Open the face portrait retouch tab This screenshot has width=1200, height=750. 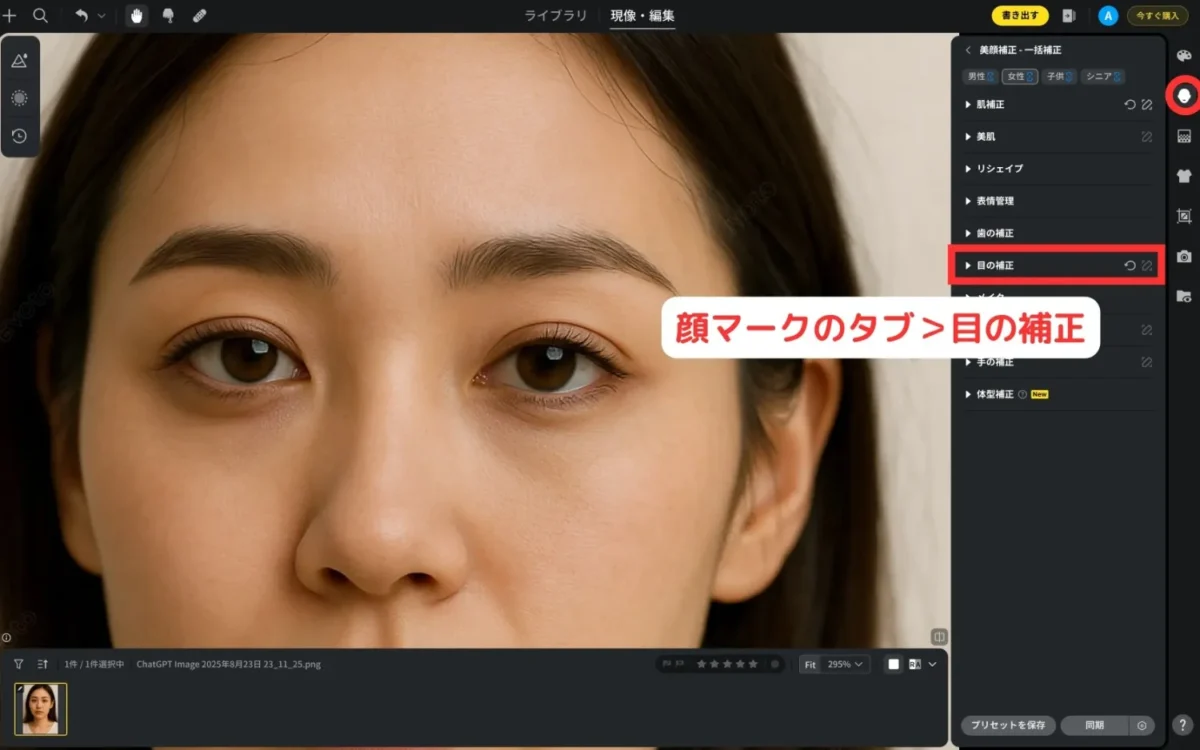click(1184, 95)
